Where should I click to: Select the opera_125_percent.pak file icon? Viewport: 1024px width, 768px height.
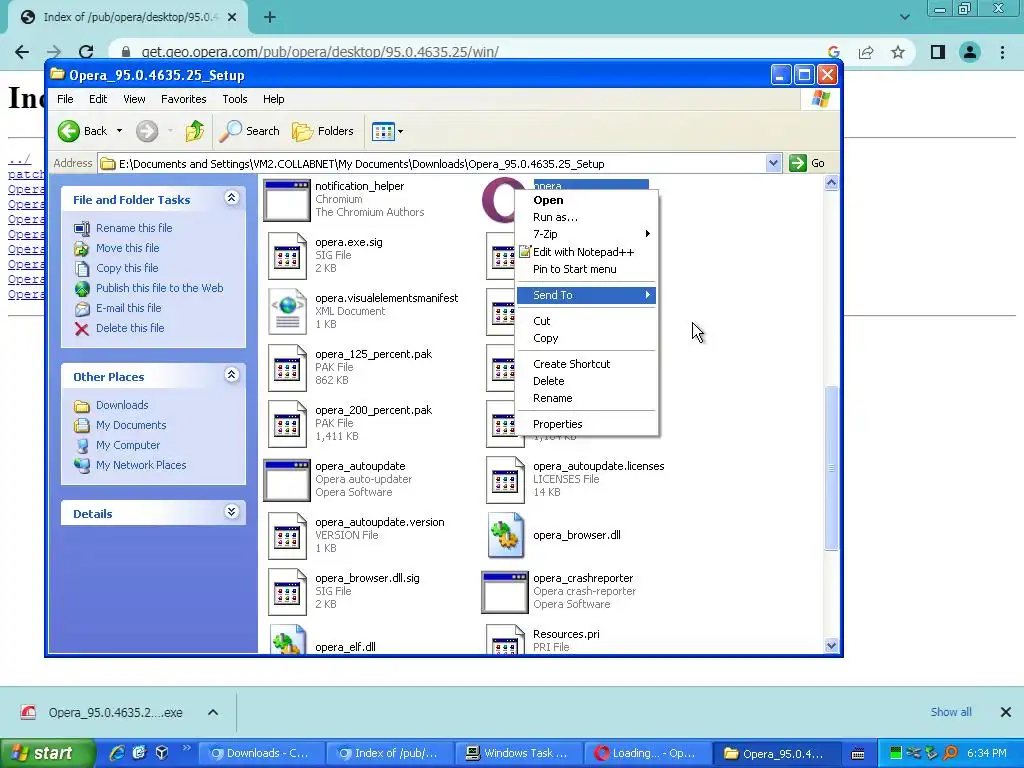tap(287, 368)
